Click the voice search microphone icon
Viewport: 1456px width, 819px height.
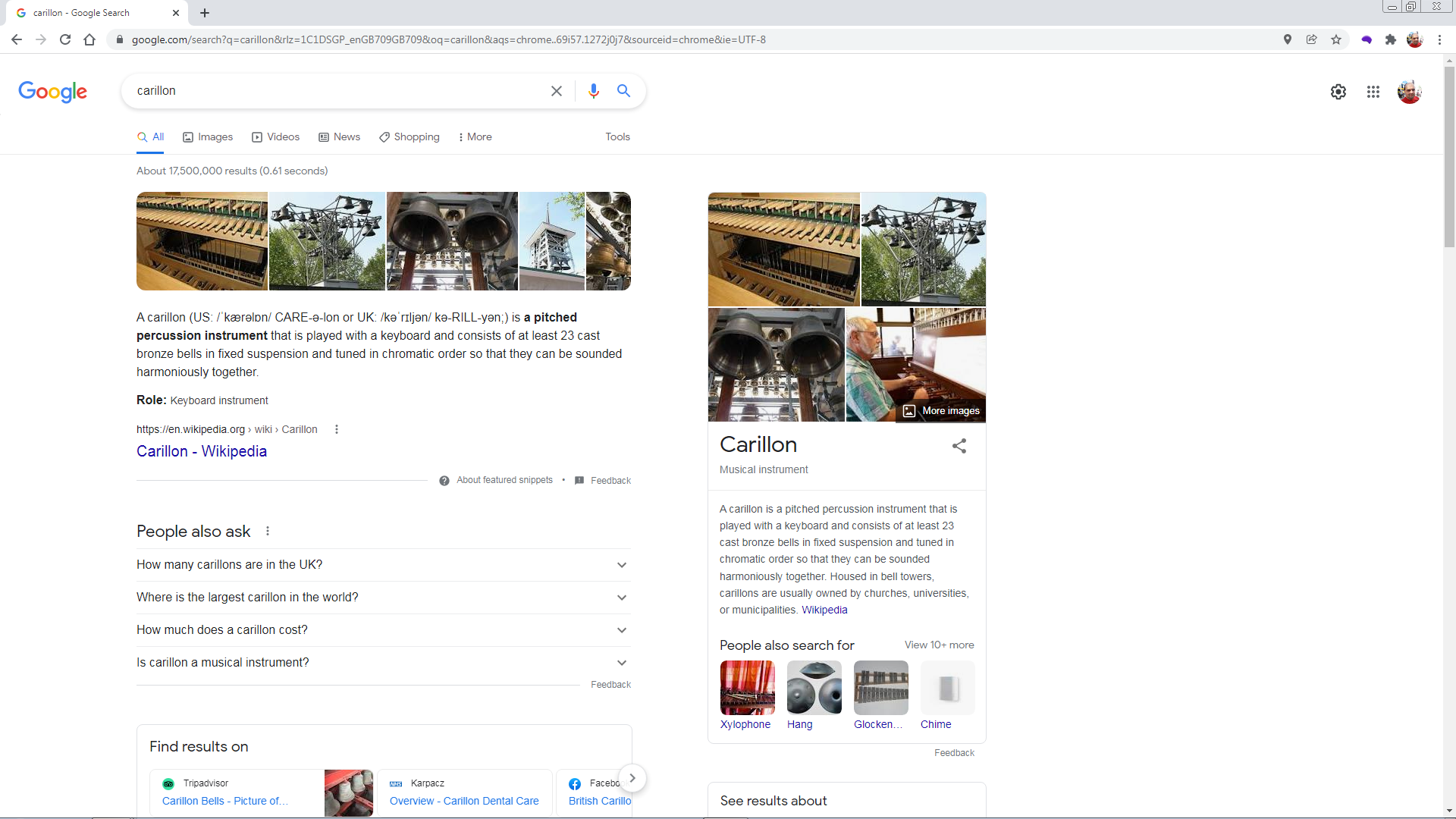[593, 91]
